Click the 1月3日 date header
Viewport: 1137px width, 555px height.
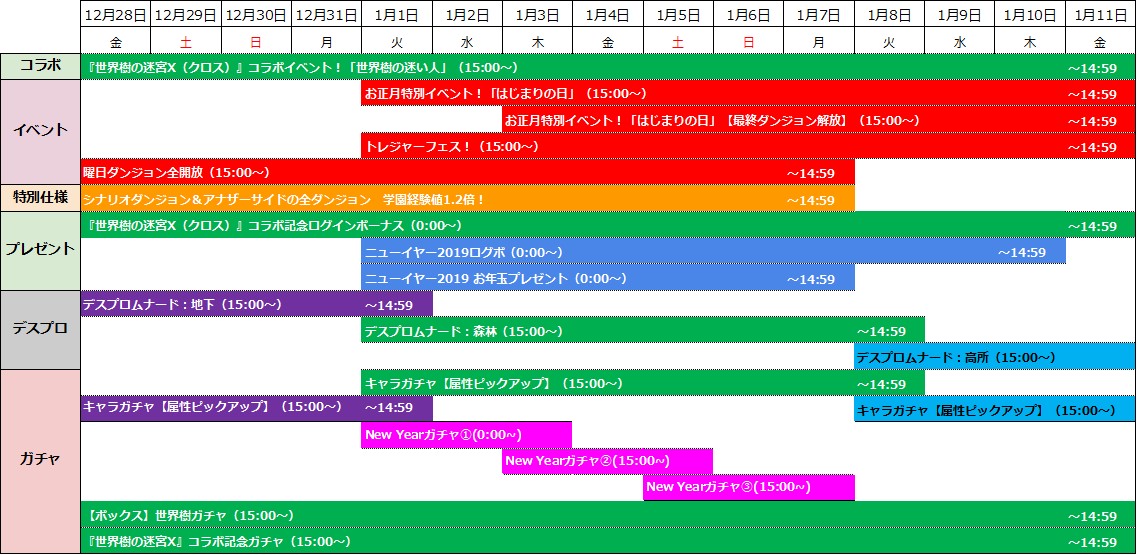(x=537, y=15)
